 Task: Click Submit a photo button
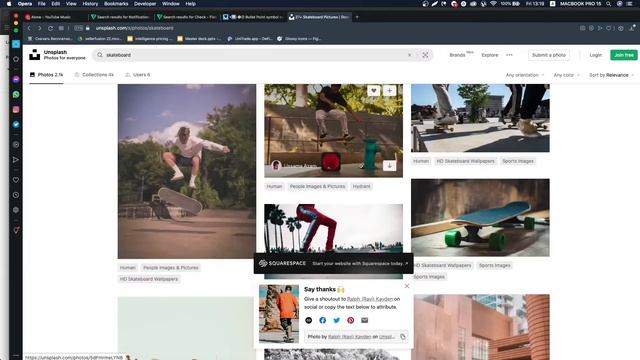[549, 55]
